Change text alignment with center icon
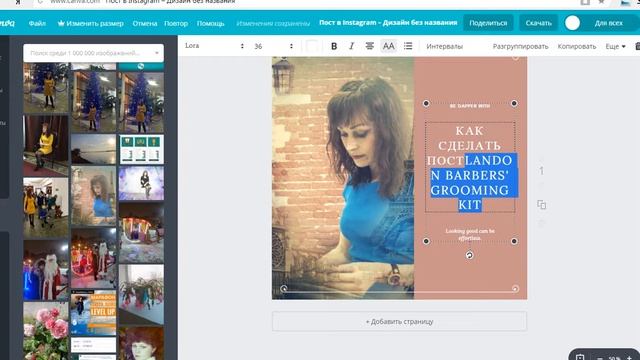Screen dimensions: 640x360 point(369,46)
